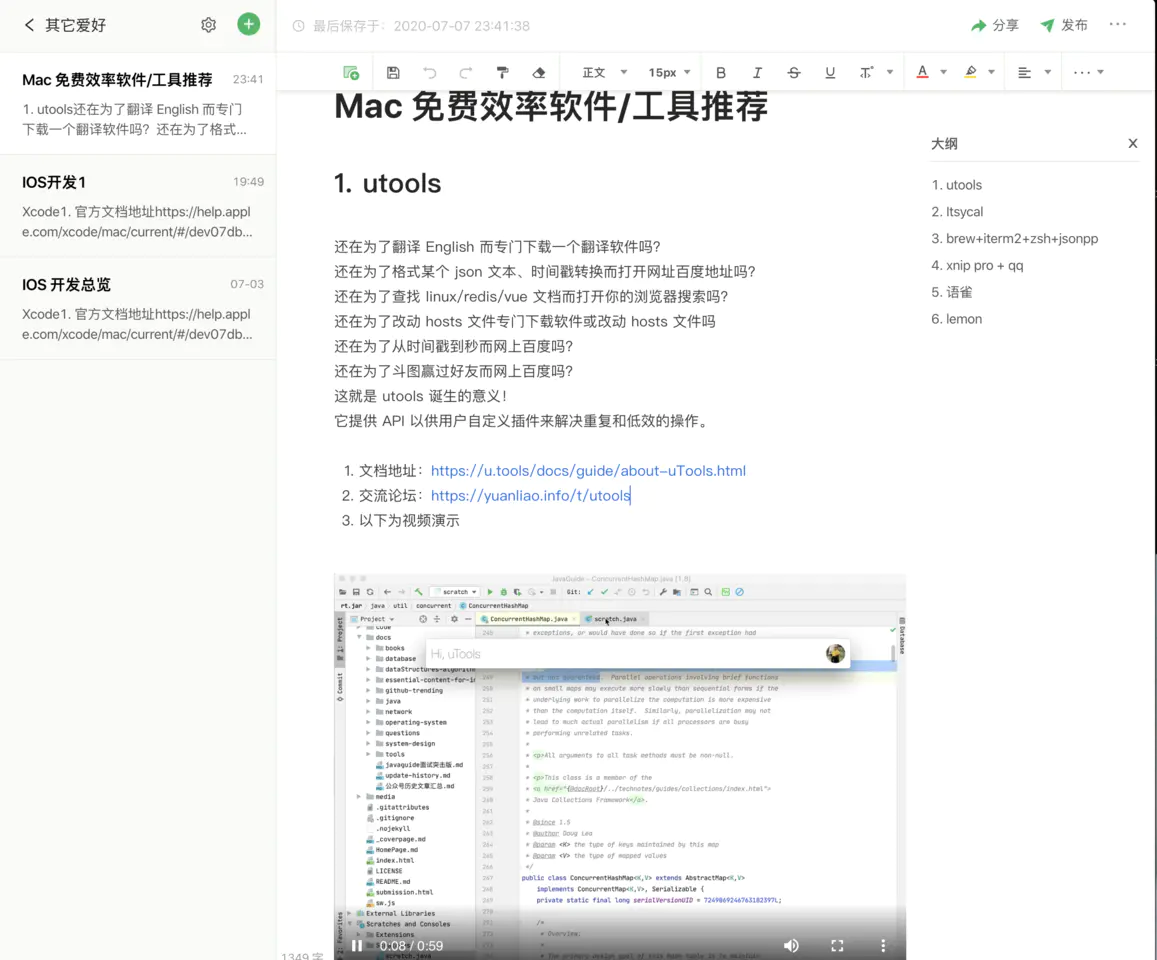
Task: Click the 以下为视频演示 list item
Action: (x=409, y=521)
